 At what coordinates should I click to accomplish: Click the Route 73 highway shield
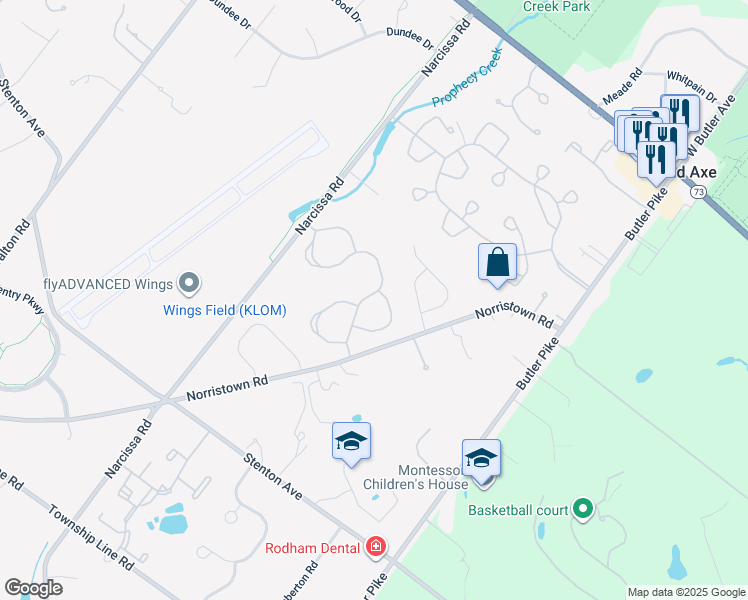click(x=698, y=192)
